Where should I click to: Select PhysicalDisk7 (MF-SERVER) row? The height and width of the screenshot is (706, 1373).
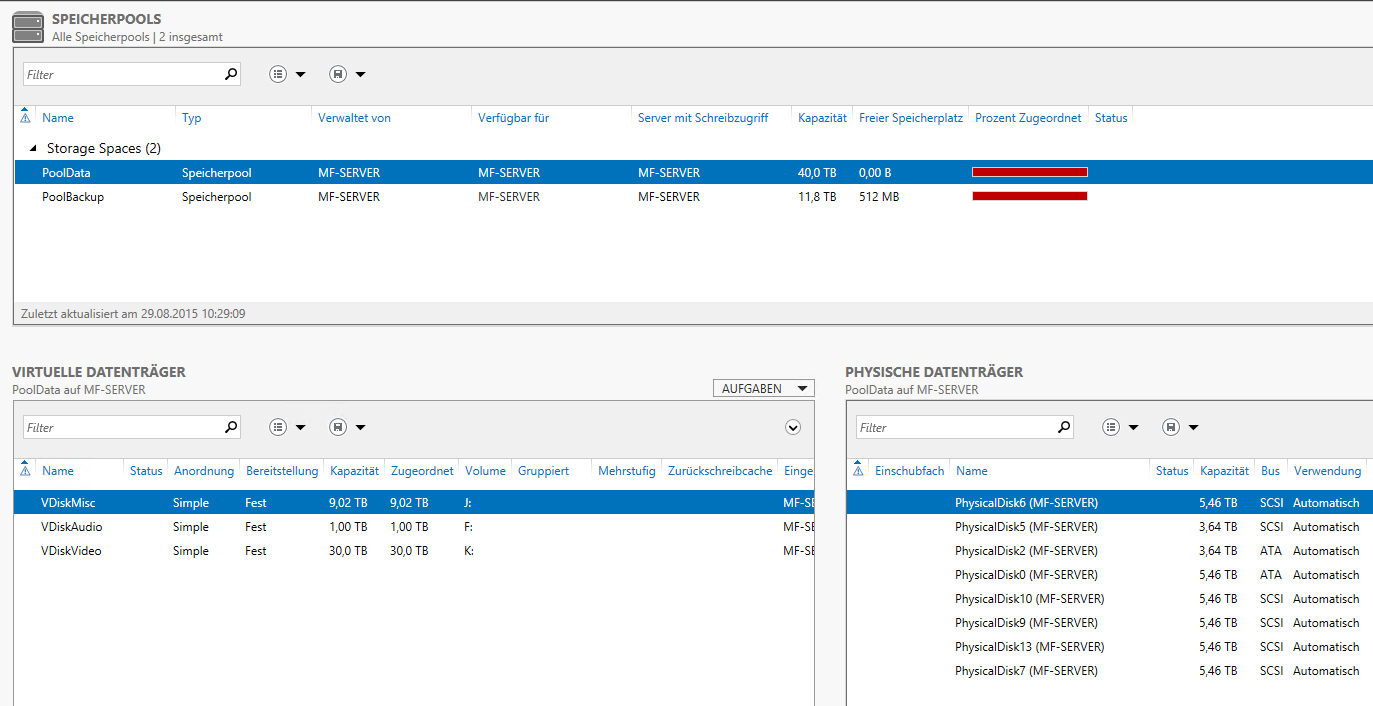[1110, 670]
